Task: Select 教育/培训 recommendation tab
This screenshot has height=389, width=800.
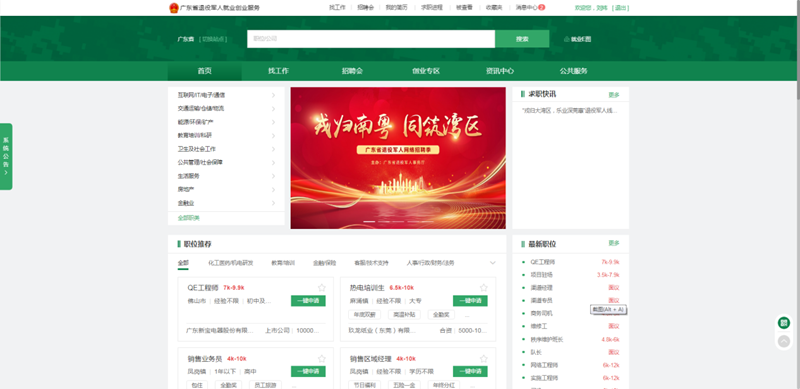Action: pyautogui.click(x=283, y=263)
